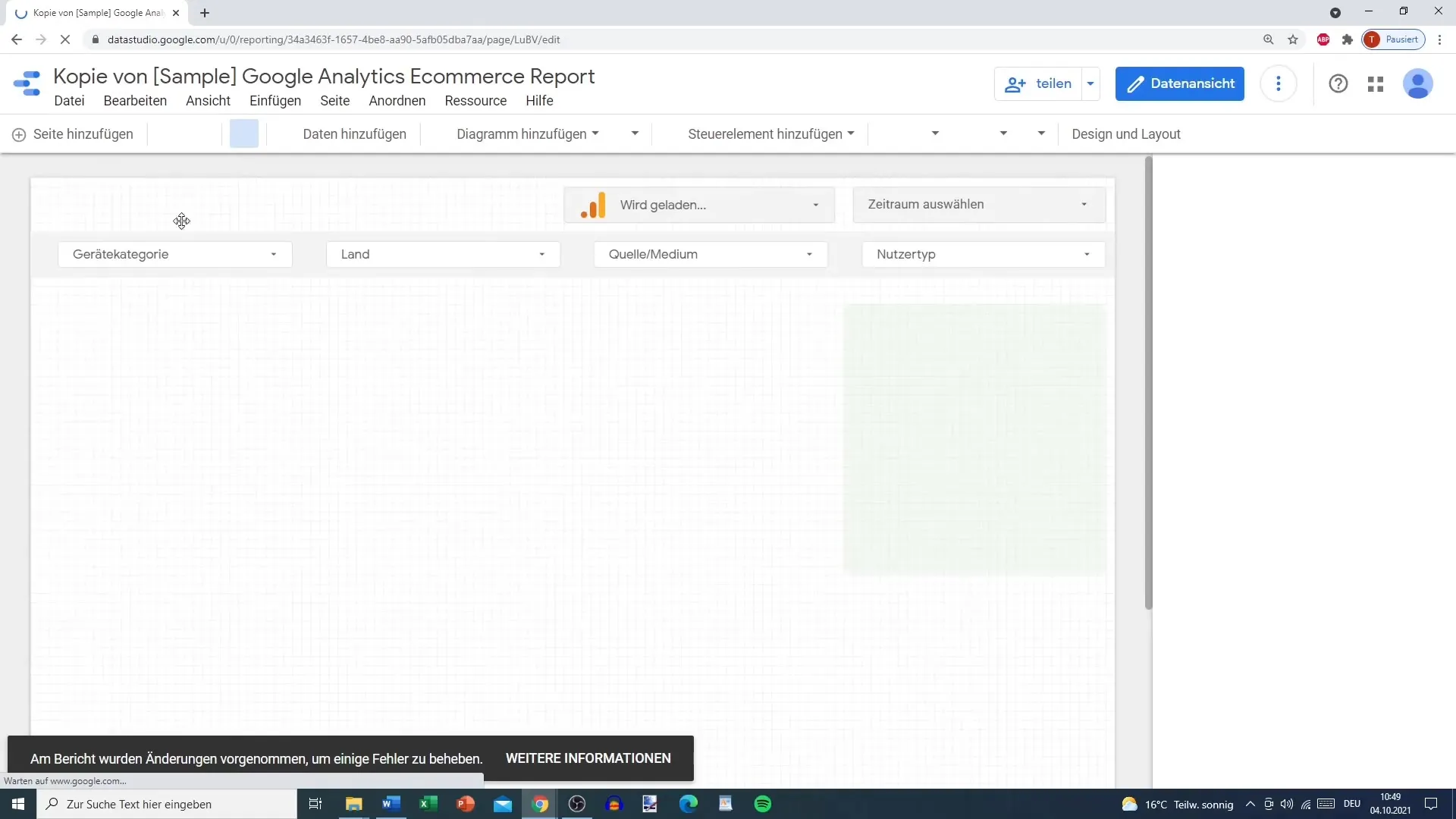Click Seite hinzufügen
1456x819 pixels.
[73, 134]
